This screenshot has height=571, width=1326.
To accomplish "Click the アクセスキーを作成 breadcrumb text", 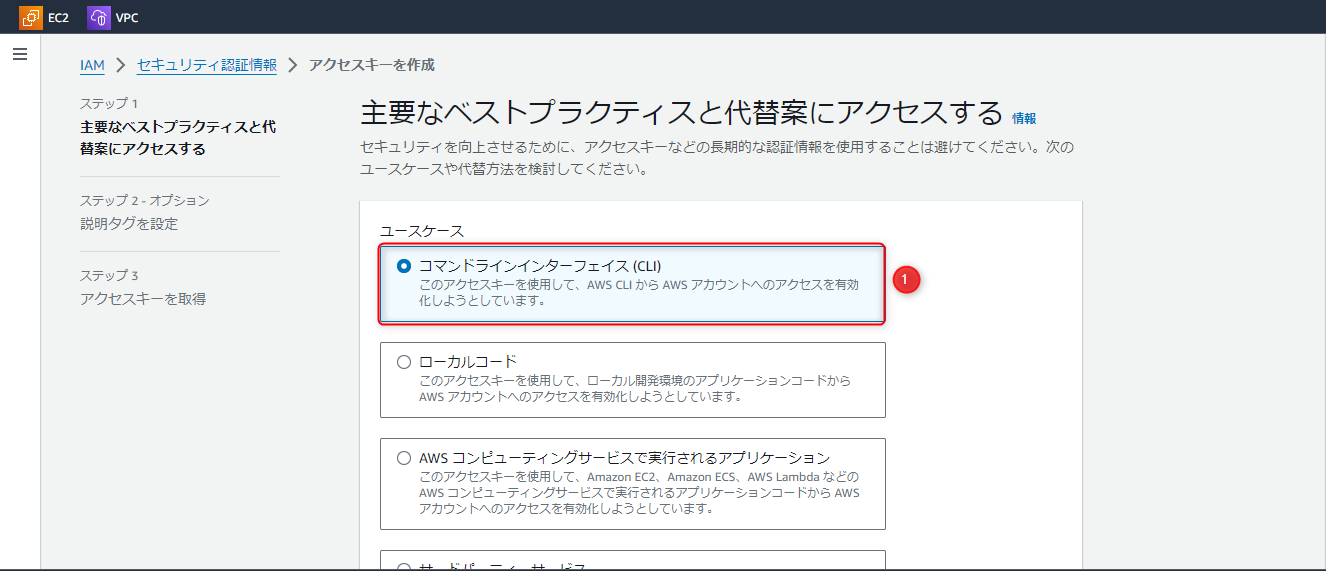I will pyautogui.click(x=371, y=65).
